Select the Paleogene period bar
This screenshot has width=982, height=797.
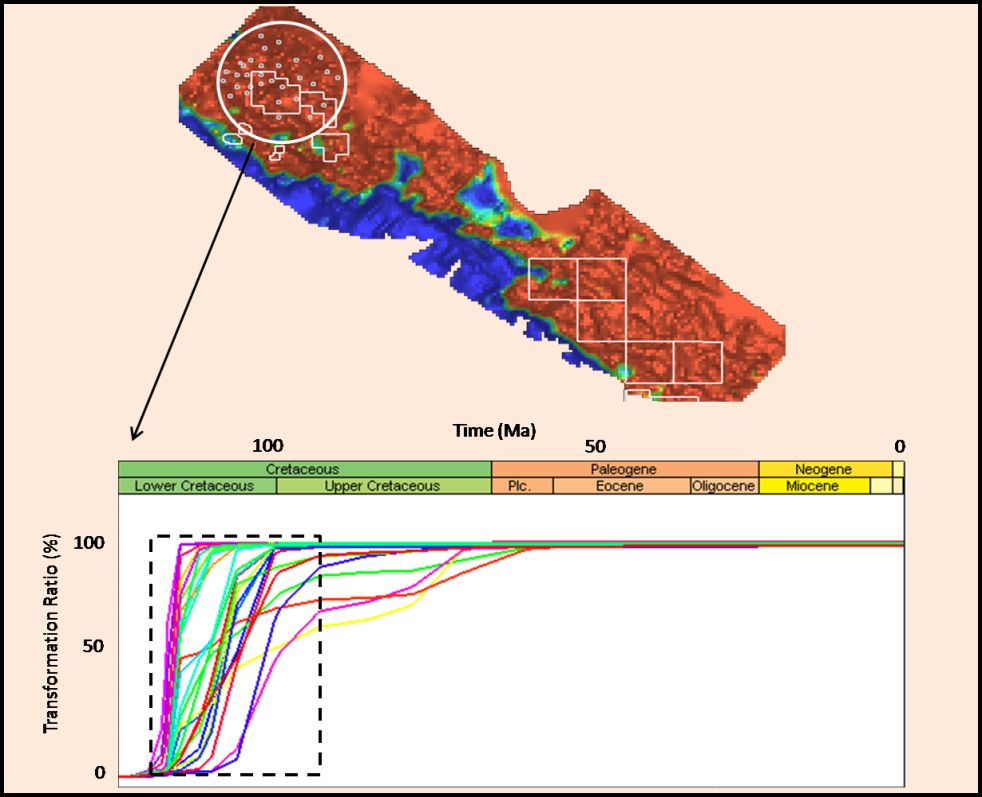click(x=624, y=469)
